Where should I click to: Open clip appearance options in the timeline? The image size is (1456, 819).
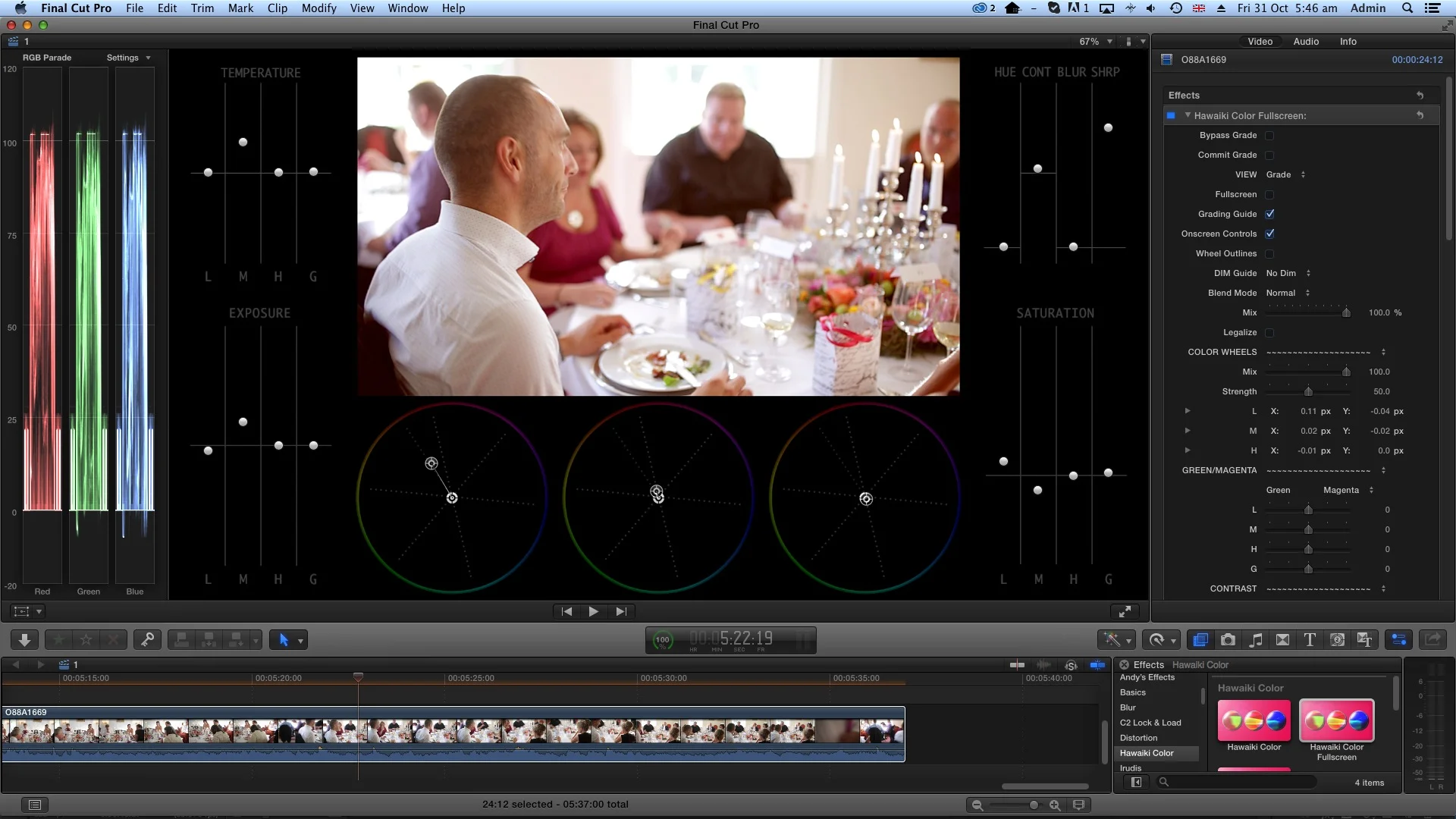(x=1078, y=805)
